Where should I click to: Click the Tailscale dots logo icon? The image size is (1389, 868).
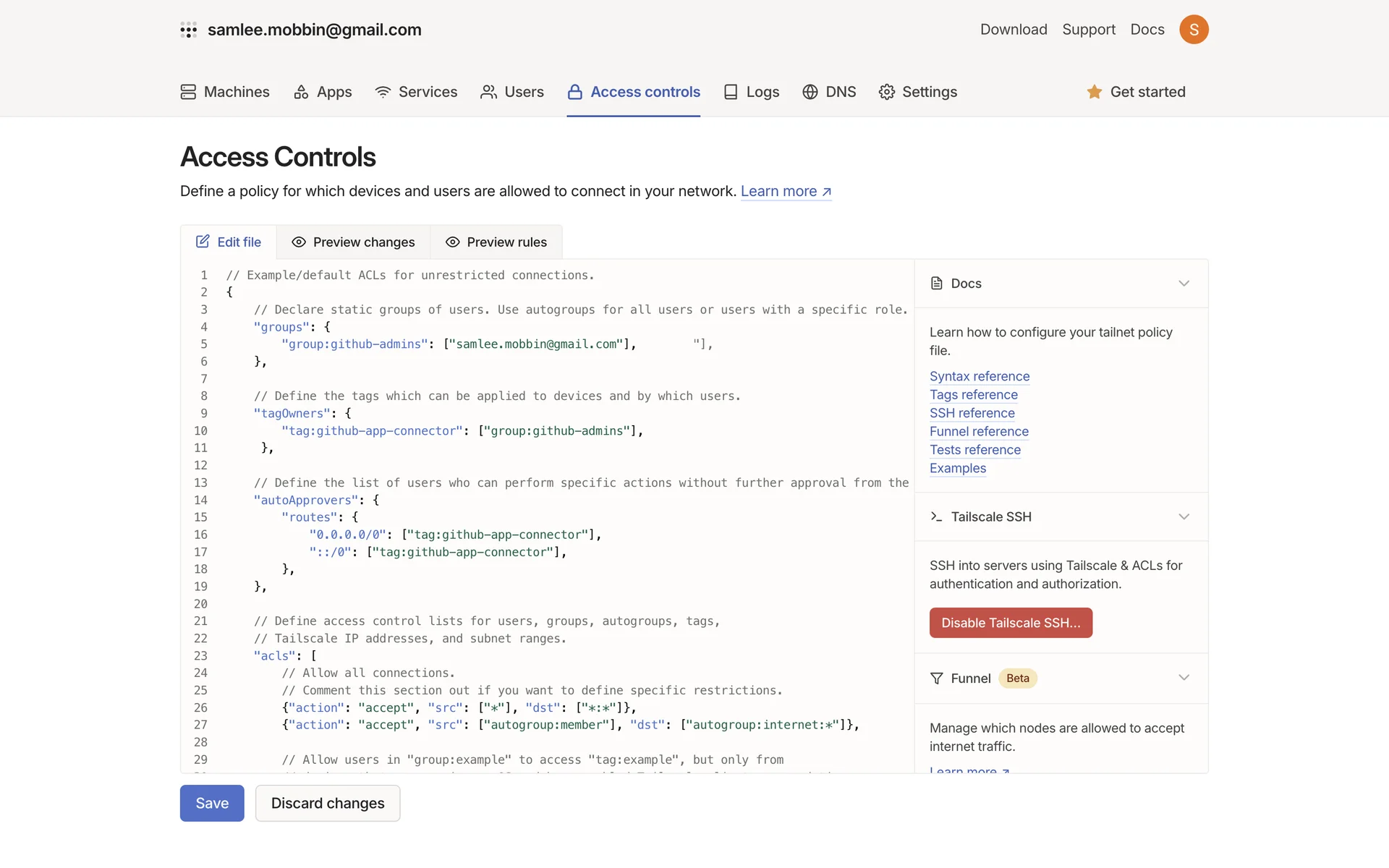[x=188, y=30]
